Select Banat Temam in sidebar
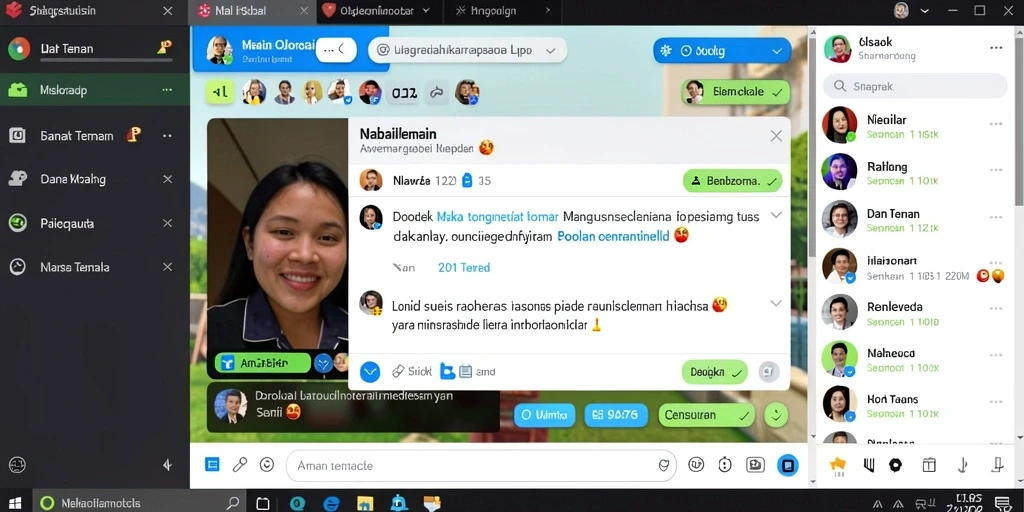Image resolution: width=1024 pixels, height=512 pixels. pos(95,135)
